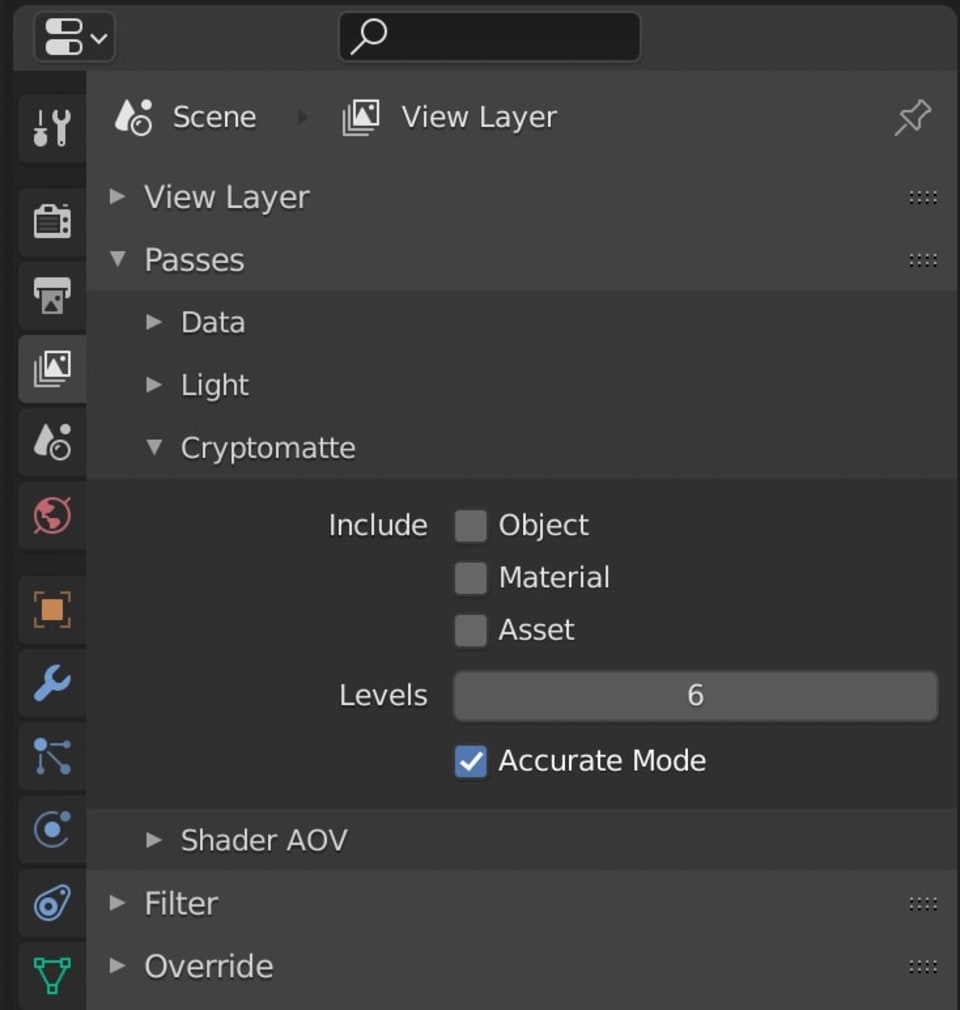Open the Output properties tab
Screen dimensions: 960x1010
51,295
